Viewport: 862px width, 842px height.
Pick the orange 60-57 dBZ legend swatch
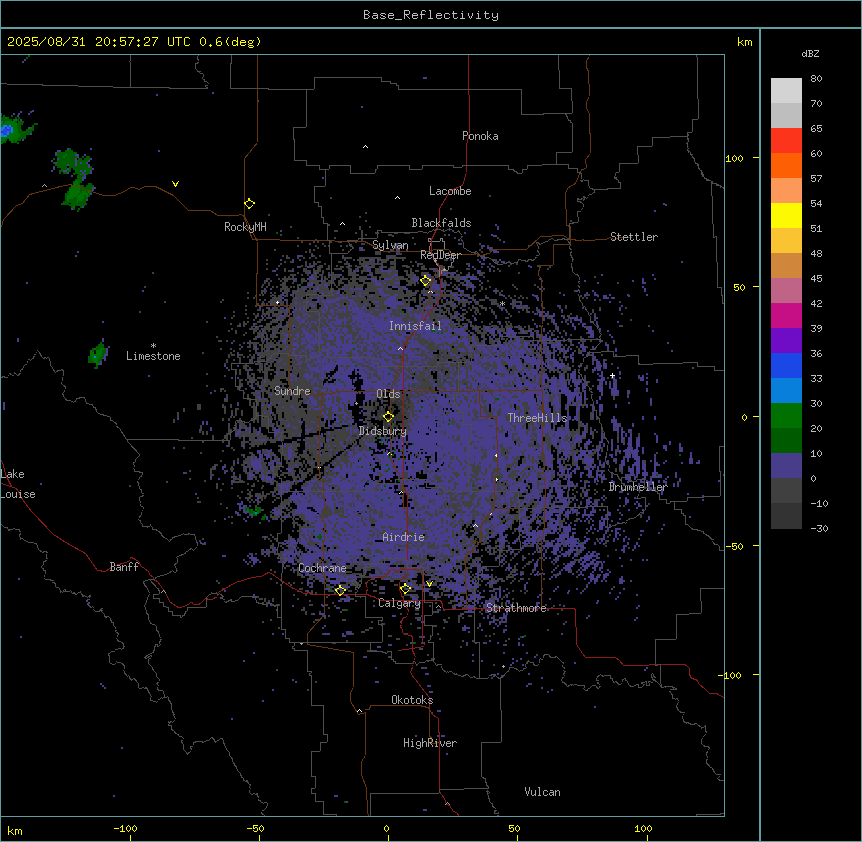(x=786, y=165)
